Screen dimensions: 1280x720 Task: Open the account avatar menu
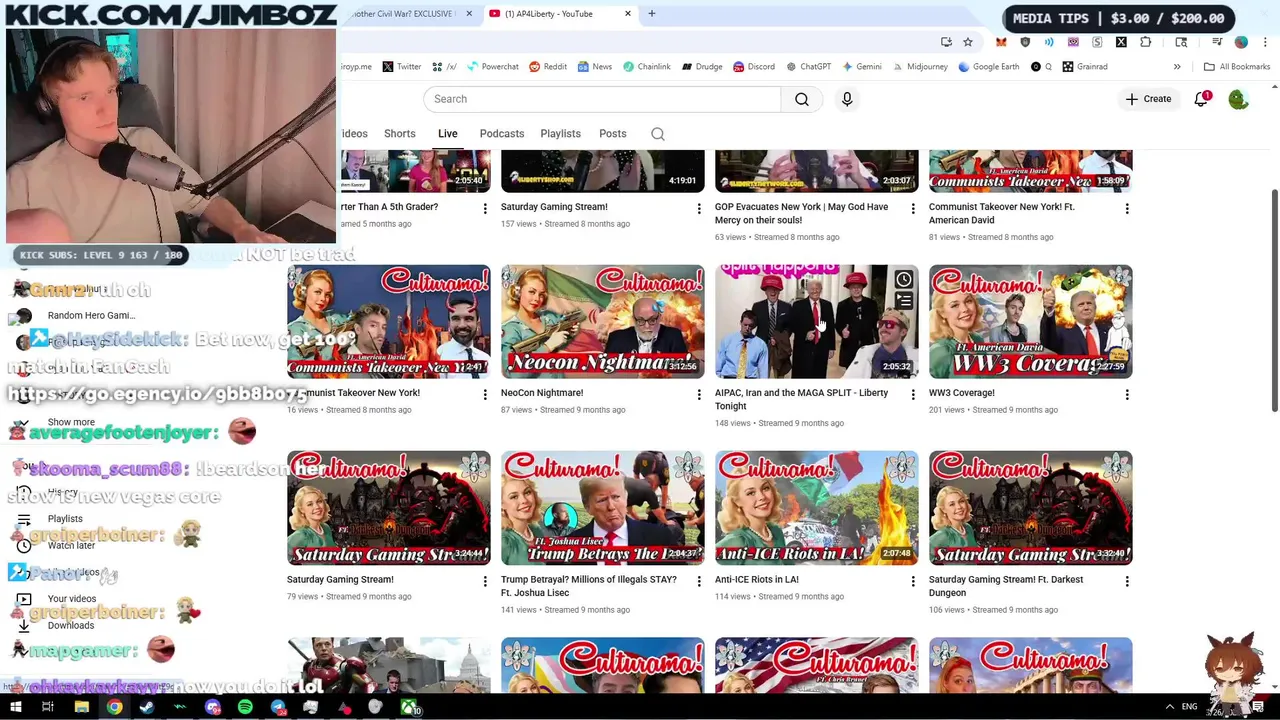[x=1238, y=99]
